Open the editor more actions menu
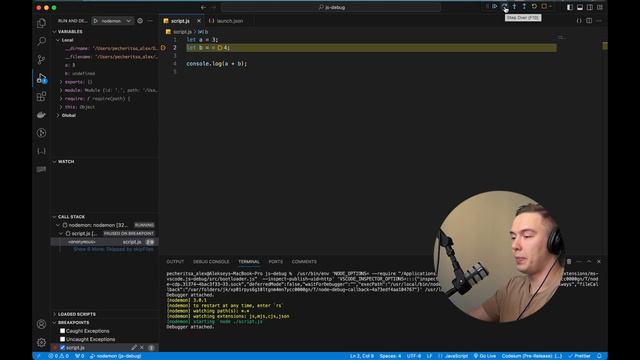 tap(599, 21)
